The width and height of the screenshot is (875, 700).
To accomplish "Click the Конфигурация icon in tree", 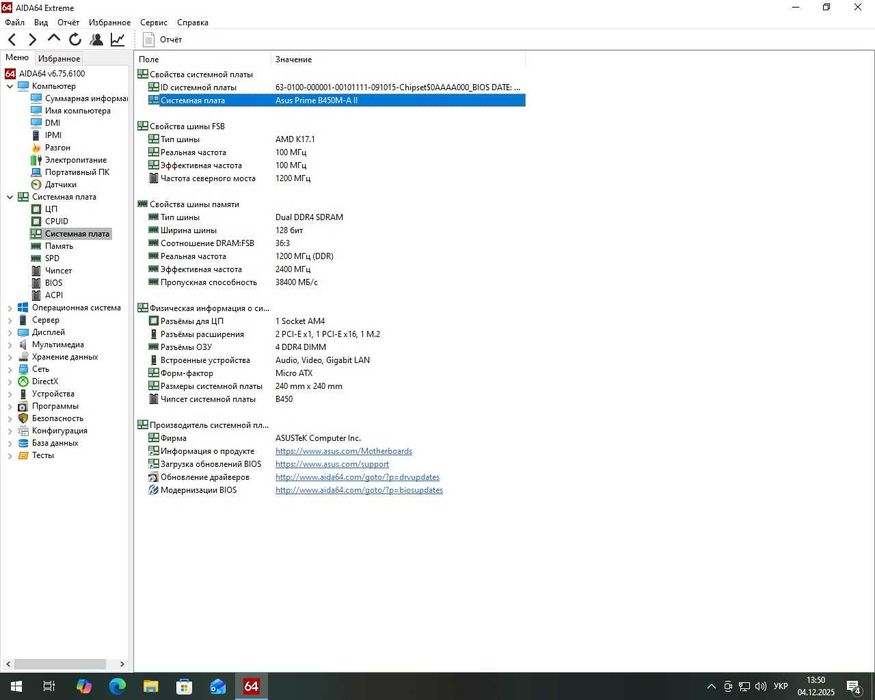I will click(23, 430).
